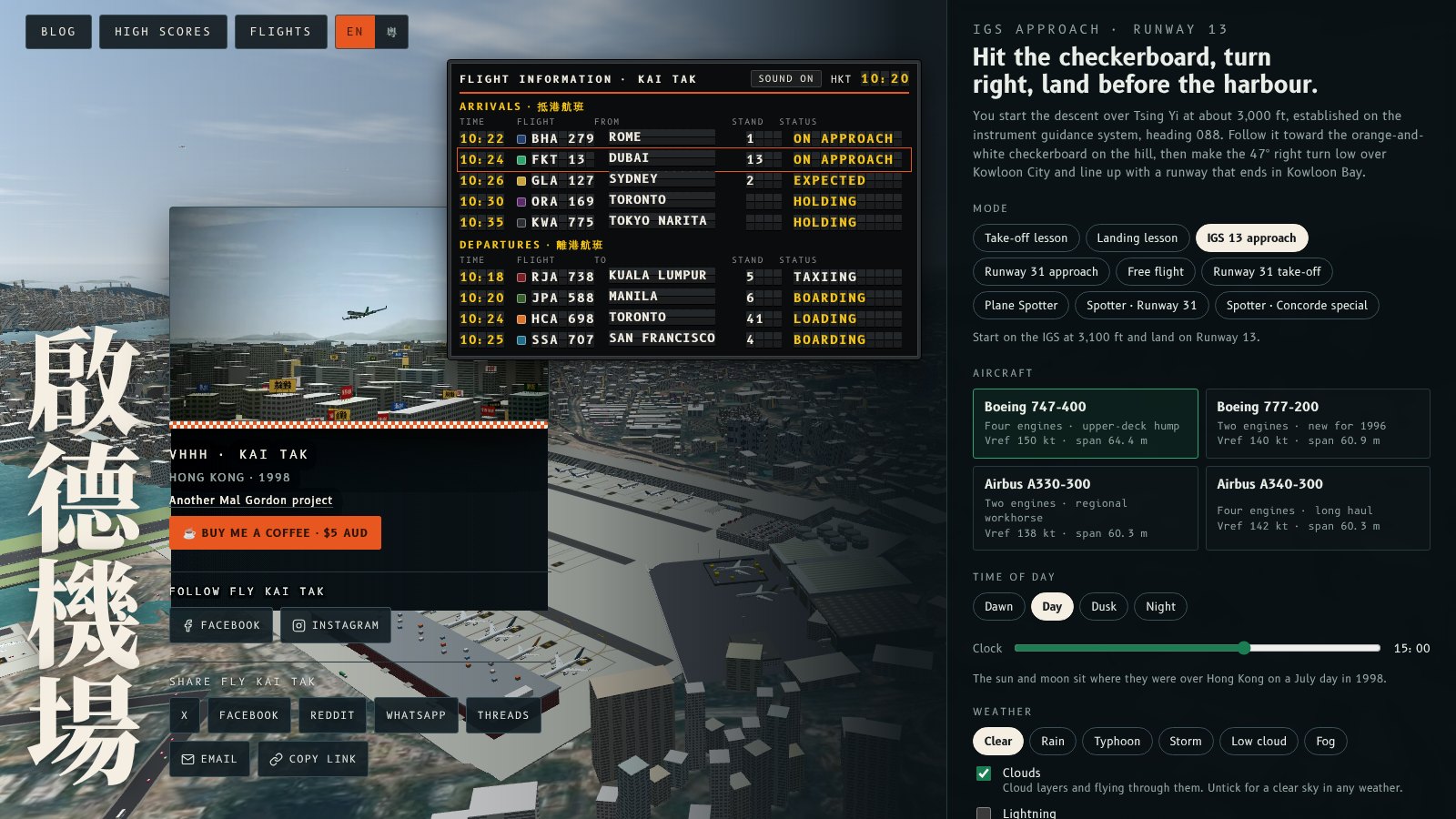Image resolution: width=1456 pixels, height=819 pixels.
Task: Click the ORA airline color icon
Action: (x=521, y=202)
